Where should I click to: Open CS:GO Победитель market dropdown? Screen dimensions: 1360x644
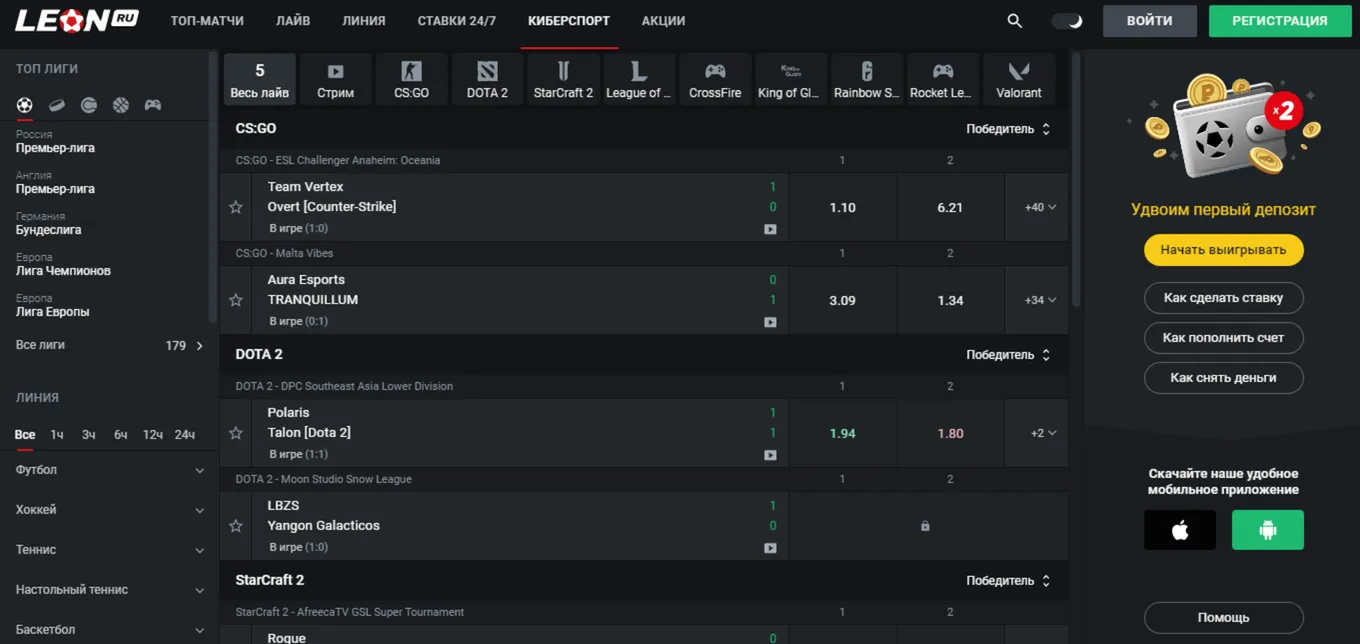[1008, 129]
